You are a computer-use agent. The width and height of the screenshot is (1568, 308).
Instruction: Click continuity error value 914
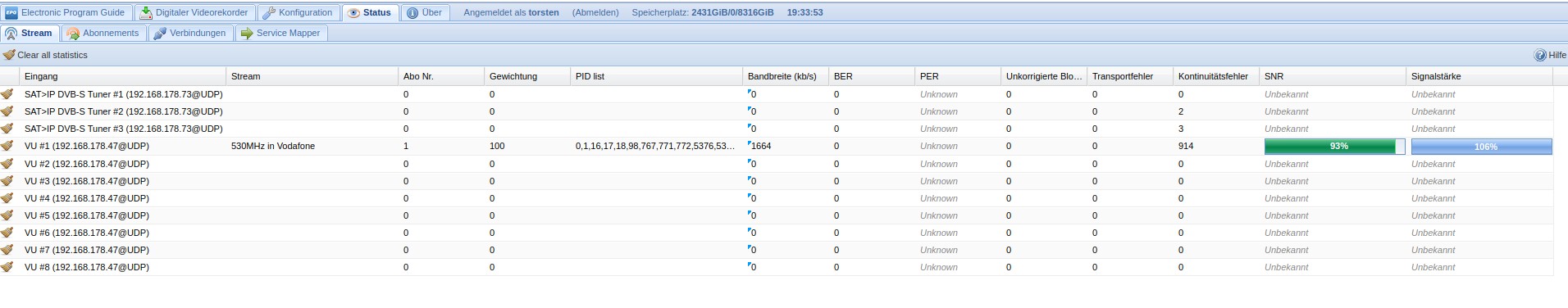[x=1186, y=146]
